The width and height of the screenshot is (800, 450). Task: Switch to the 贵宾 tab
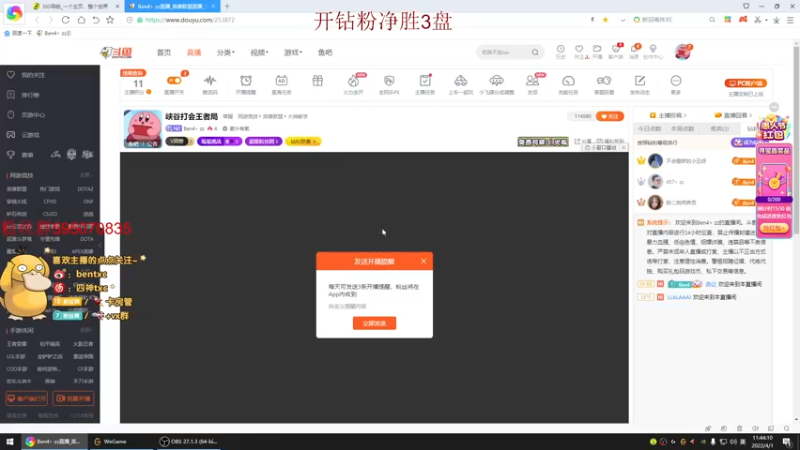point(719,129)
